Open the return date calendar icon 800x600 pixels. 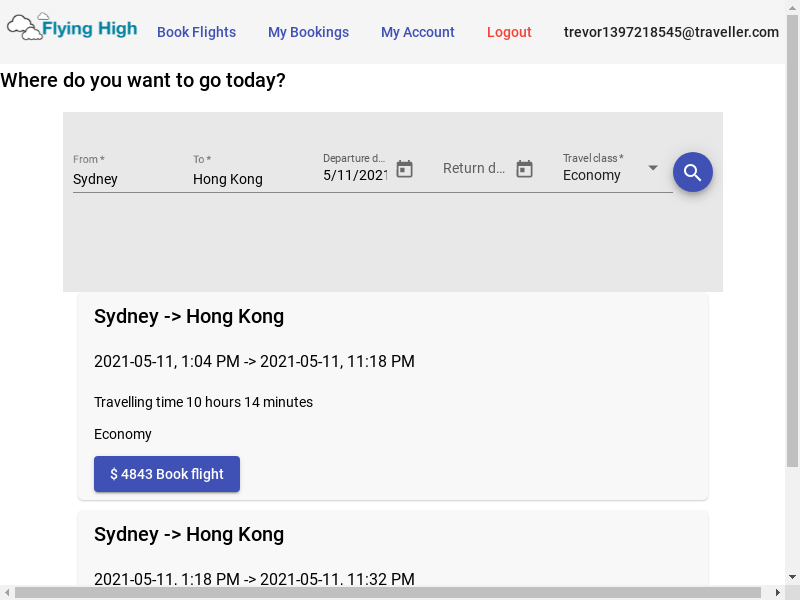(x=524, y=169)
